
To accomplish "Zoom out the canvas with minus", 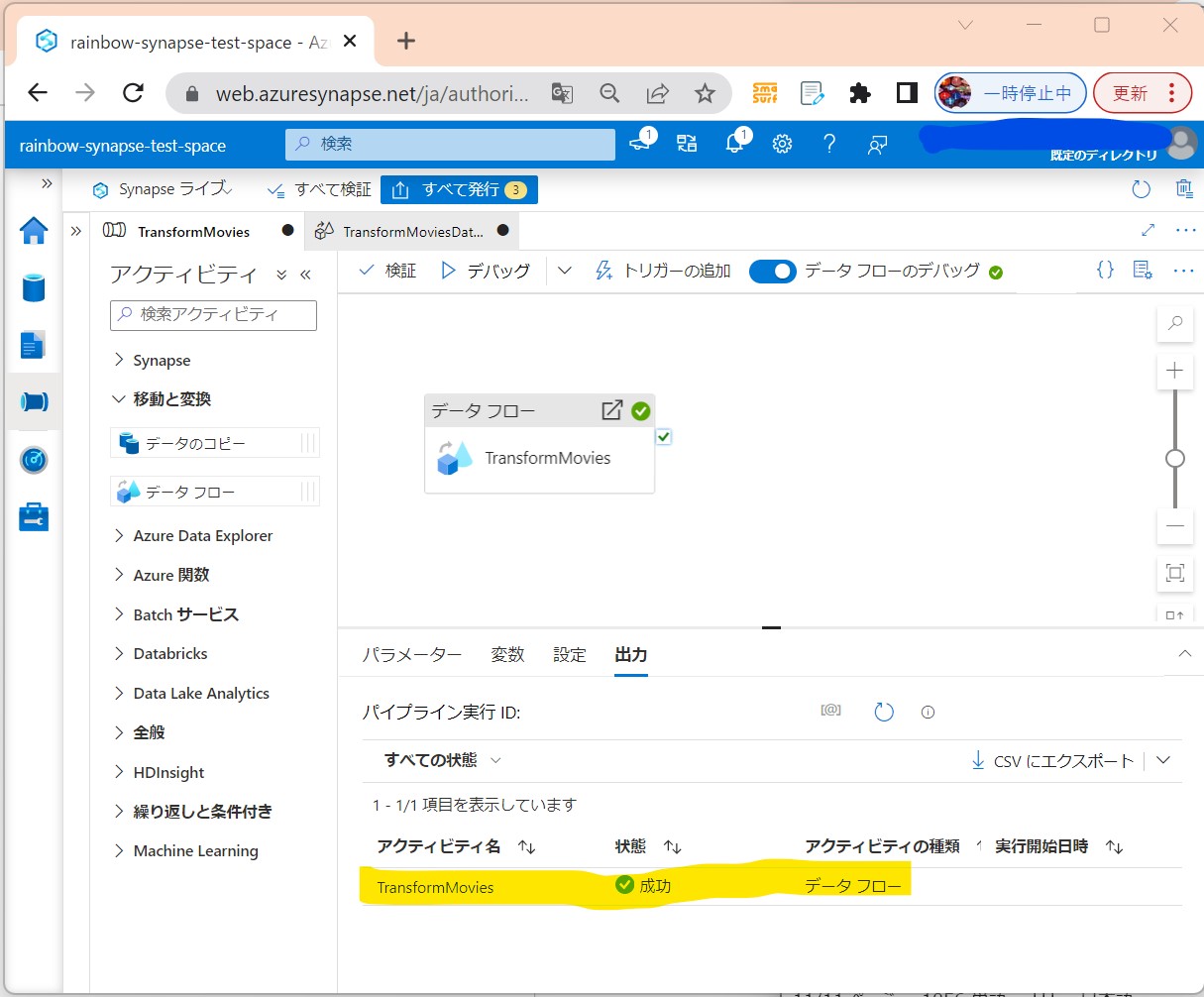I will [1175, 525].
